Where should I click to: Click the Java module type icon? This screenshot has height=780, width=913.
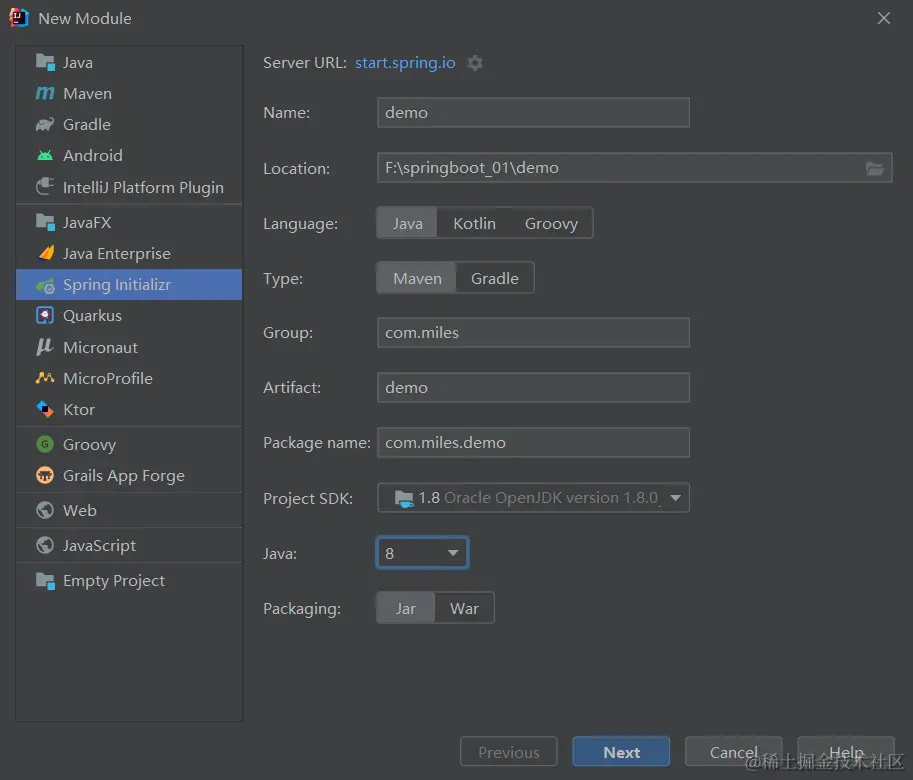click(45, 62)
